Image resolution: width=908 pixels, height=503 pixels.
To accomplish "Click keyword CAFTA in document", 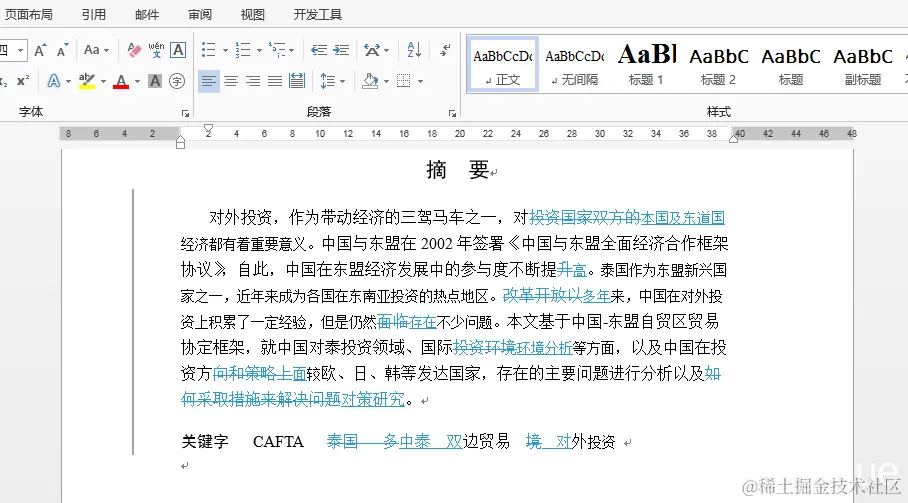I will click(x=278, y=442).
